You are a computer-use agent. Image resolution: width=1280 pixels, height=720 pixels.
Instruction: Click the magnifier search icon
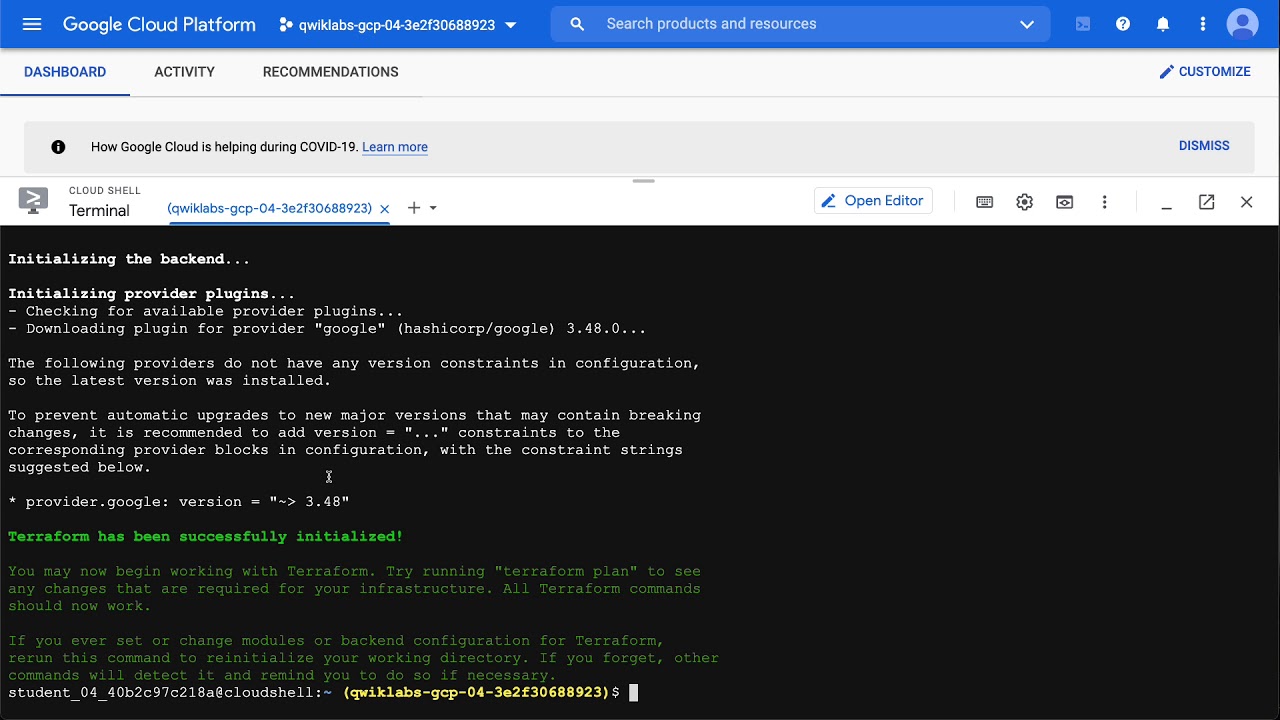pos(577,24)
